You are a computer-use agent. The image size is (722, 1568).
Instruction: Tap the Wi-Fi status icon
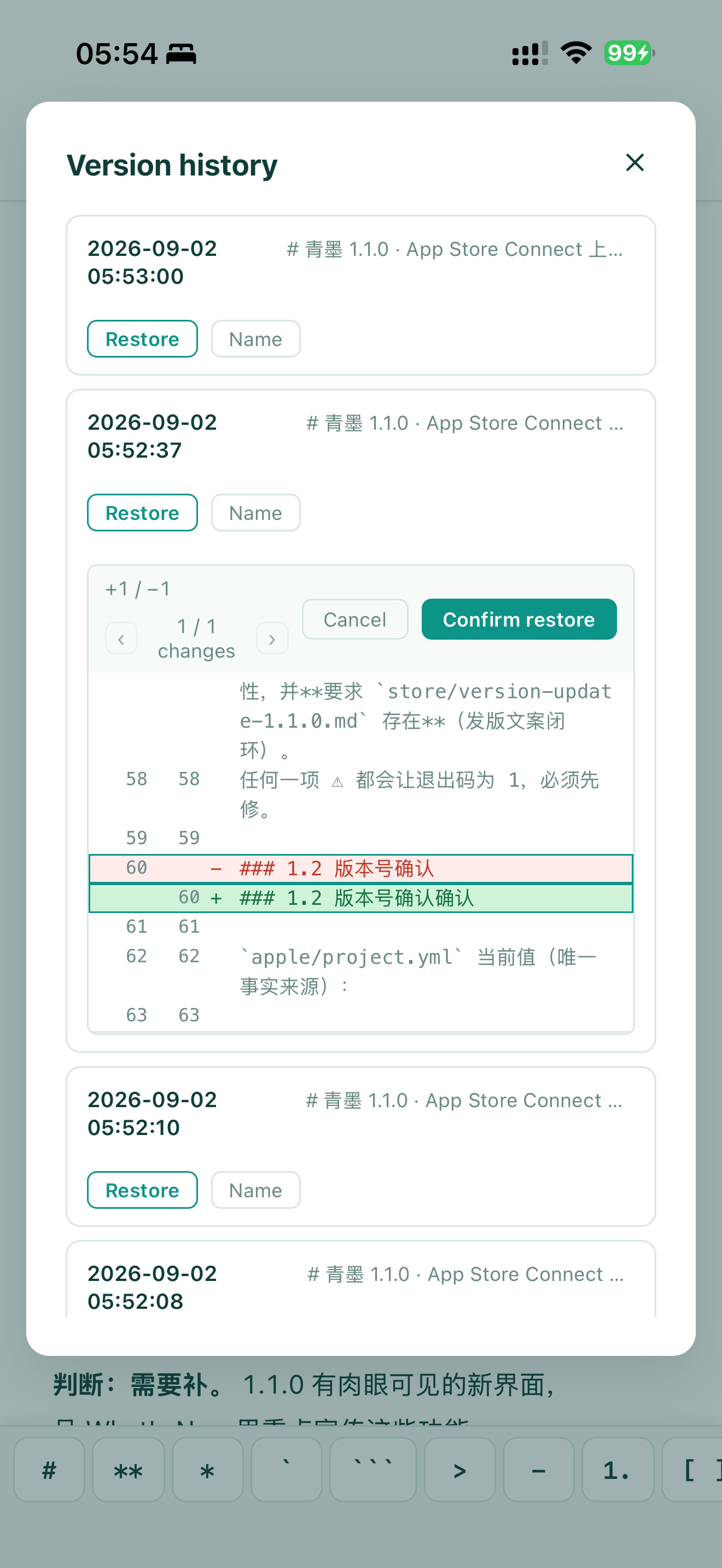pos(576,53)
